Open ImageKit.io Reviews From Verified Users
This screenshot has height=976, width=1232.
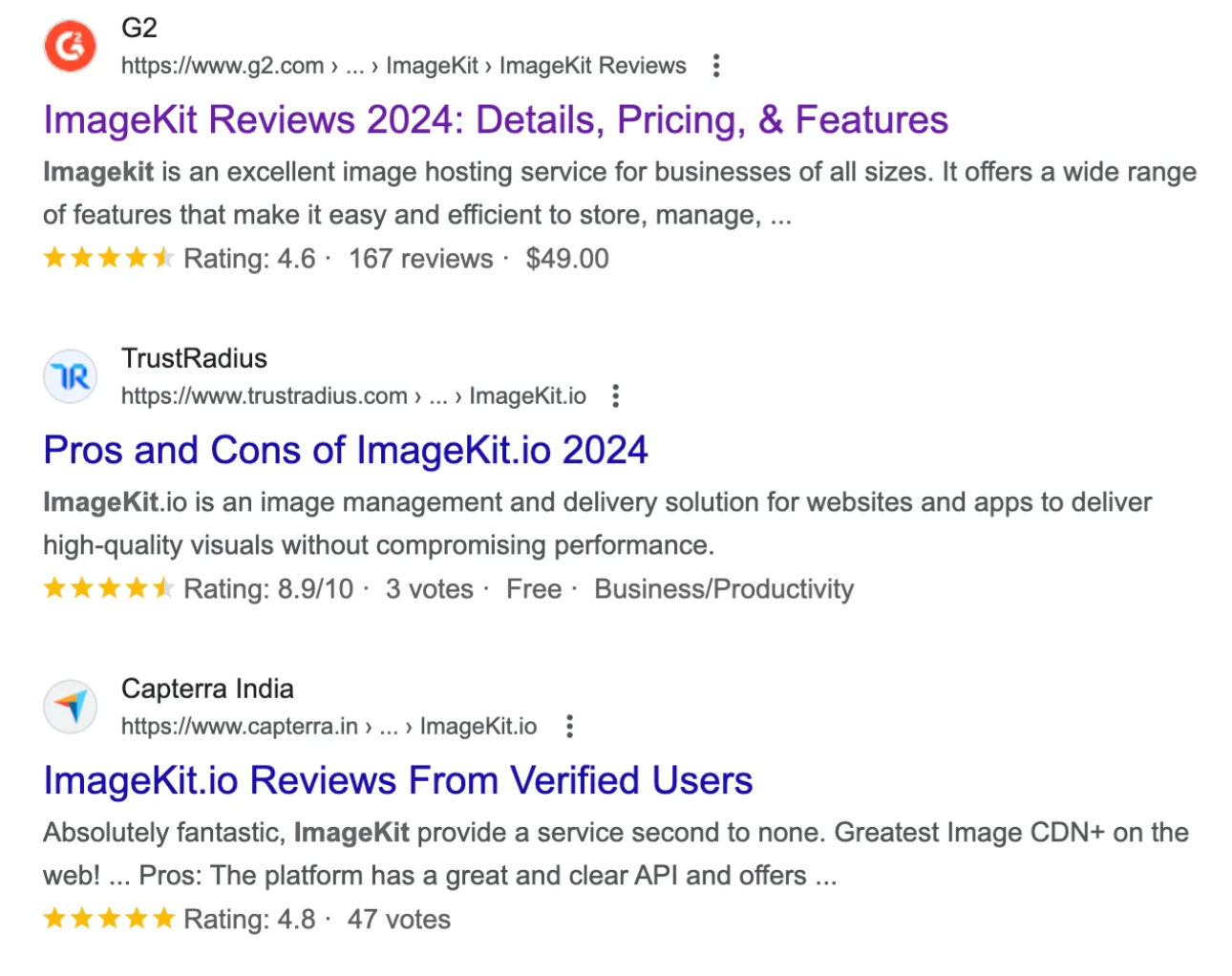pos(398,781)
